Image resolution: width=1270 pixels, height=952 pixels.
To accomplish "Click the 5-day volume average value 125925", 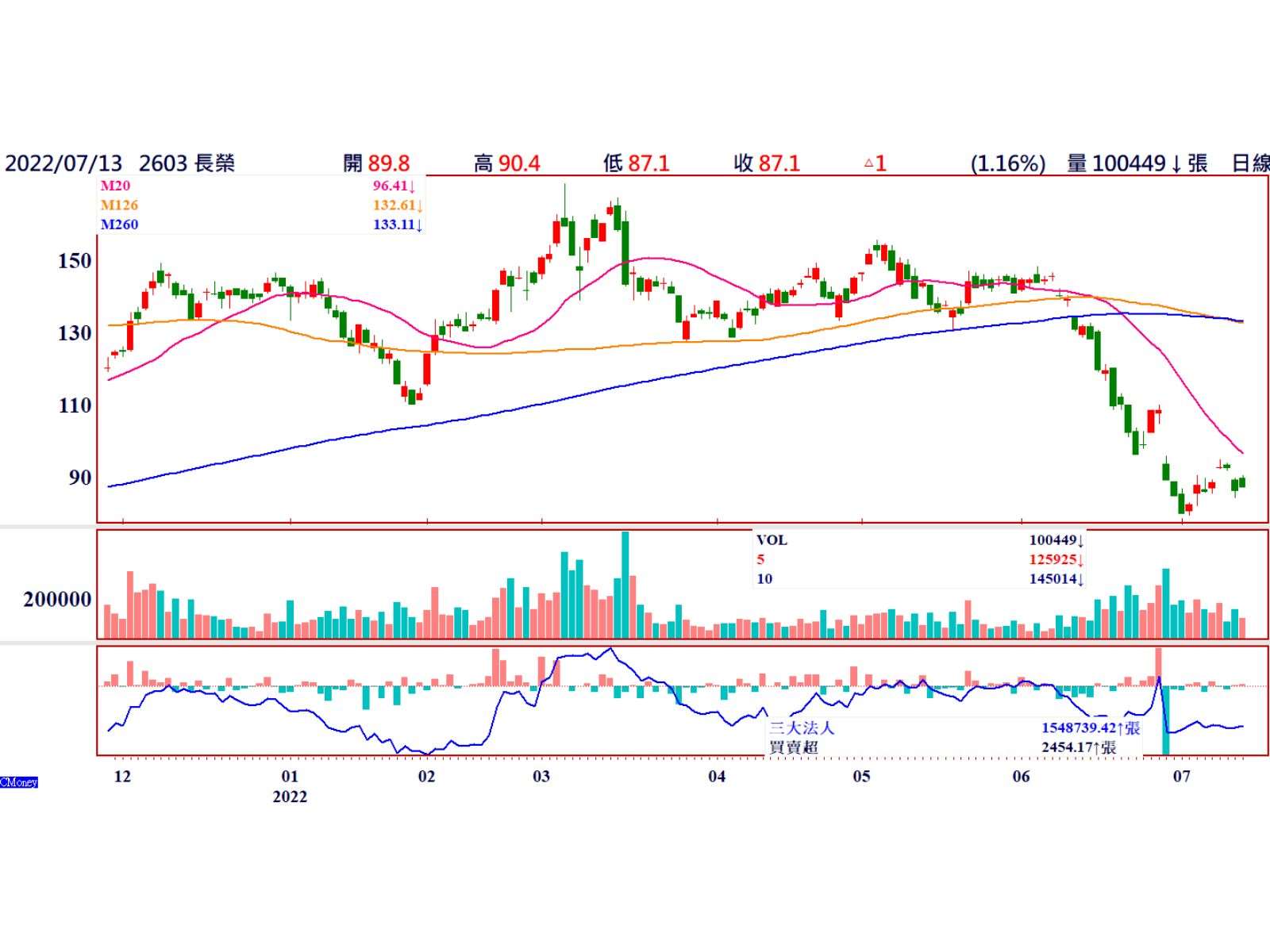I will click(x=1053, y=559).
